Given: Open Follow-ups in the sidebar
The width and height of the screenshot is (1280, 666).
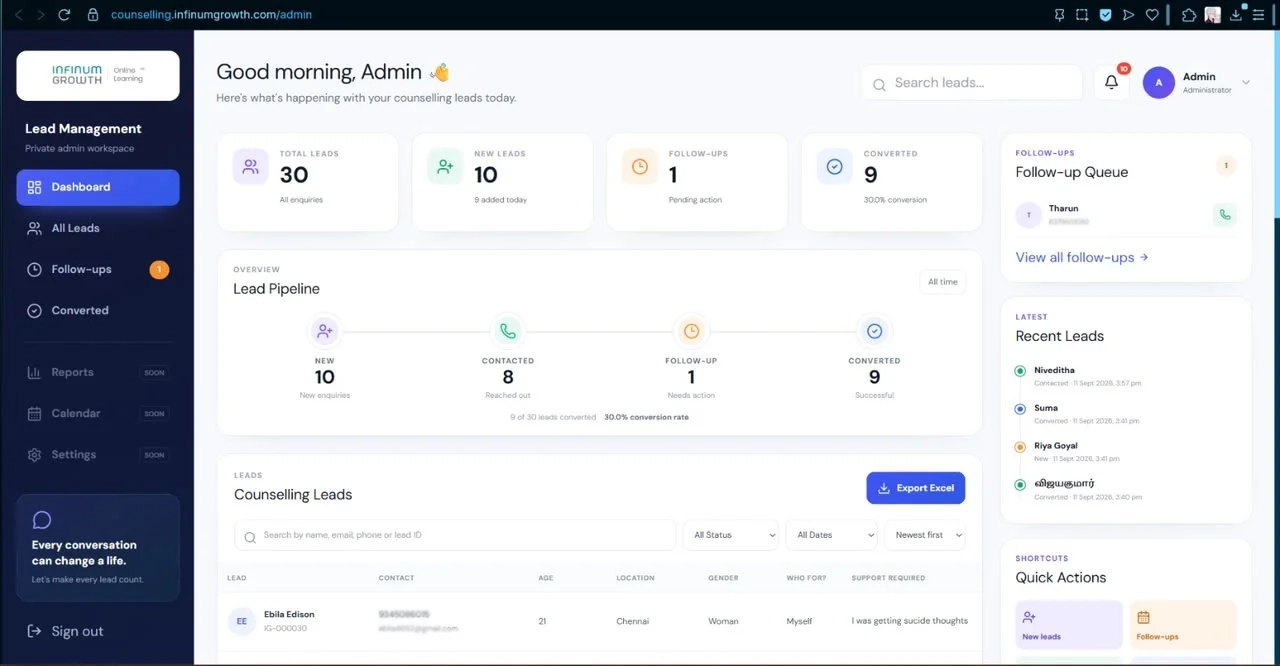Looking at the screenshot, I should pyautogui.click(x=98, y=269).
